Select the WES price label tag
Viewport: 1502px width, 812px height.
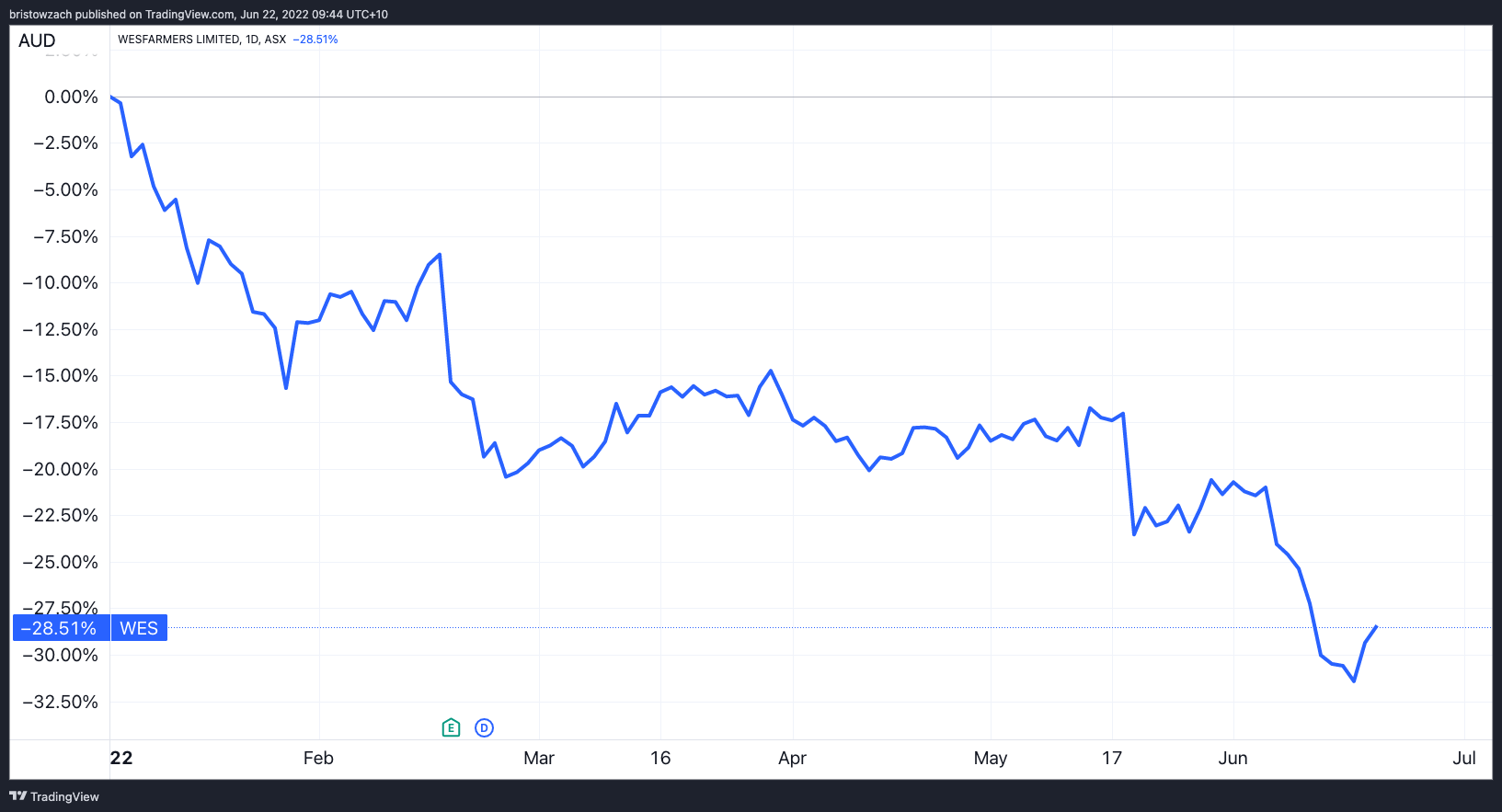139,628
